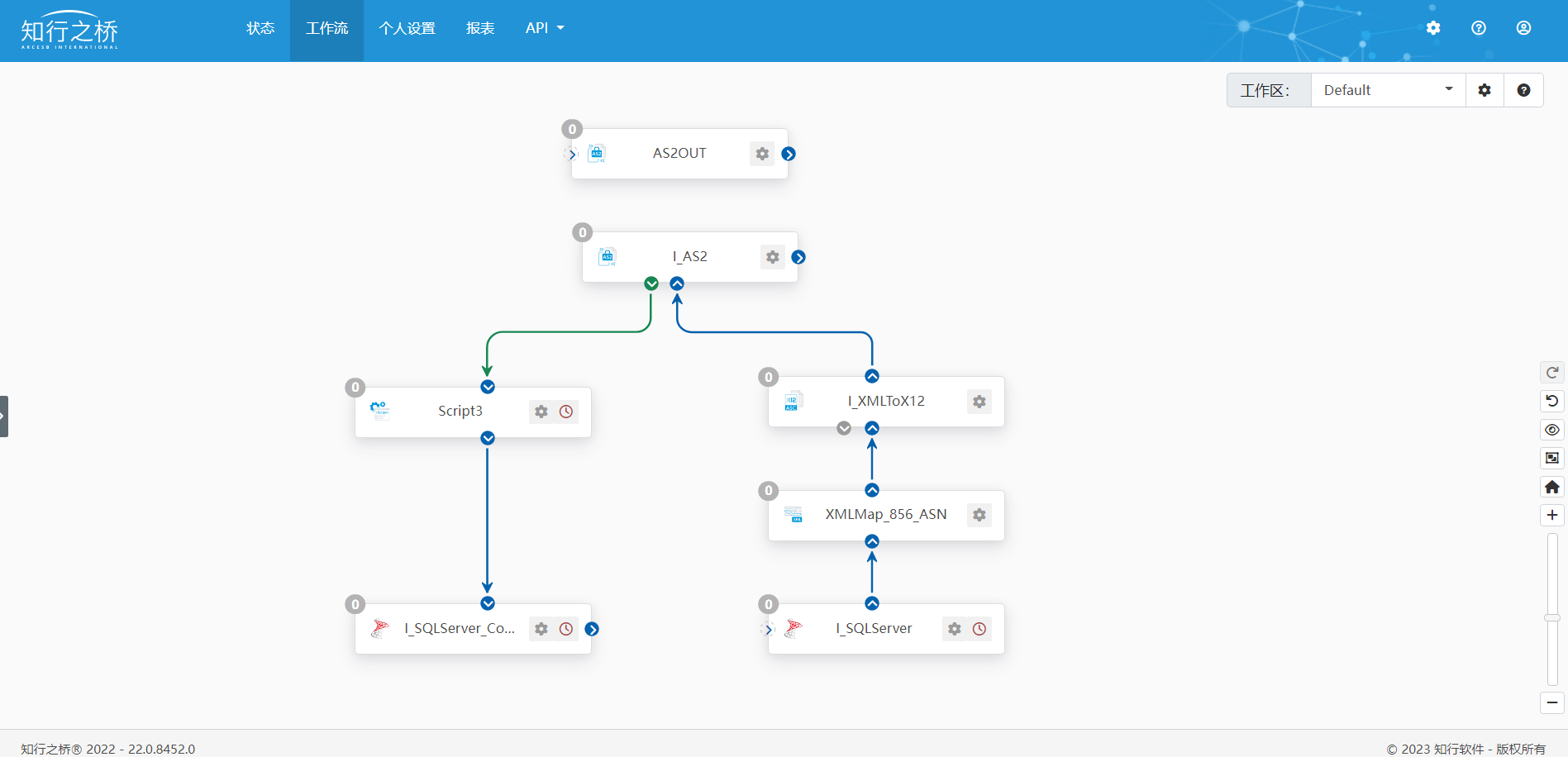The height and width of the screenshot is (757, 1568).
Task: Toggle the minimap button in canvas toolbar
Action: (1552, 458)
